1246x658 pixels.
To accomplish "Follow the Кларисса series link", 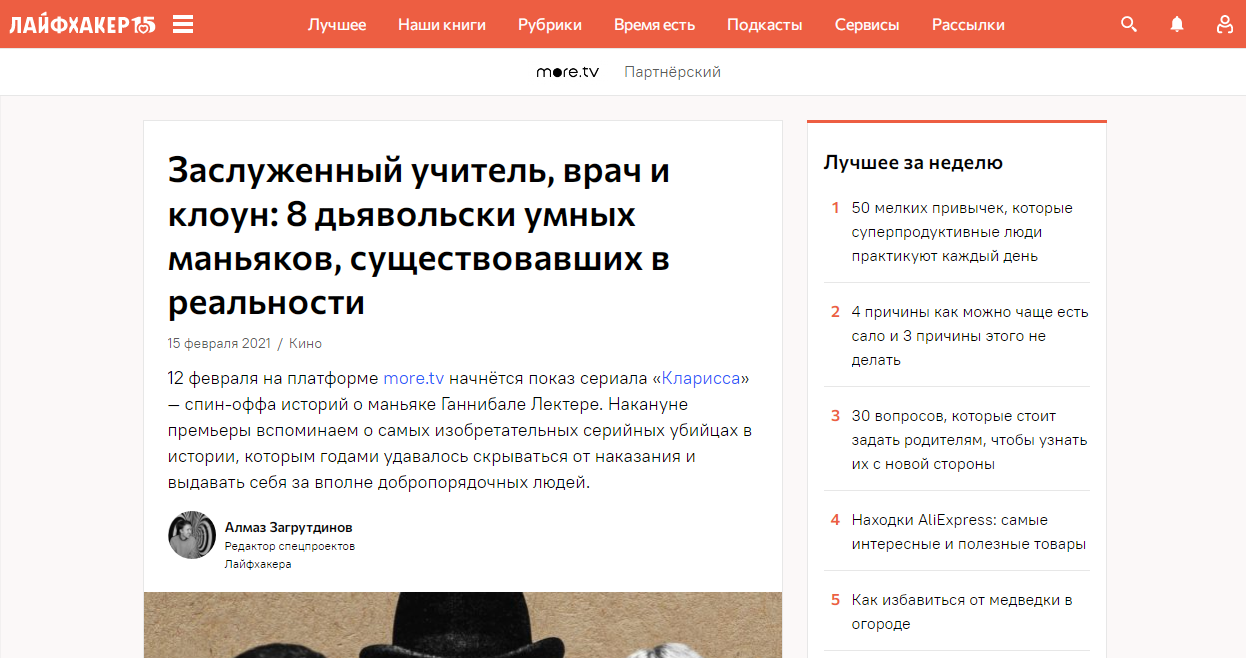I will (701, 379).
